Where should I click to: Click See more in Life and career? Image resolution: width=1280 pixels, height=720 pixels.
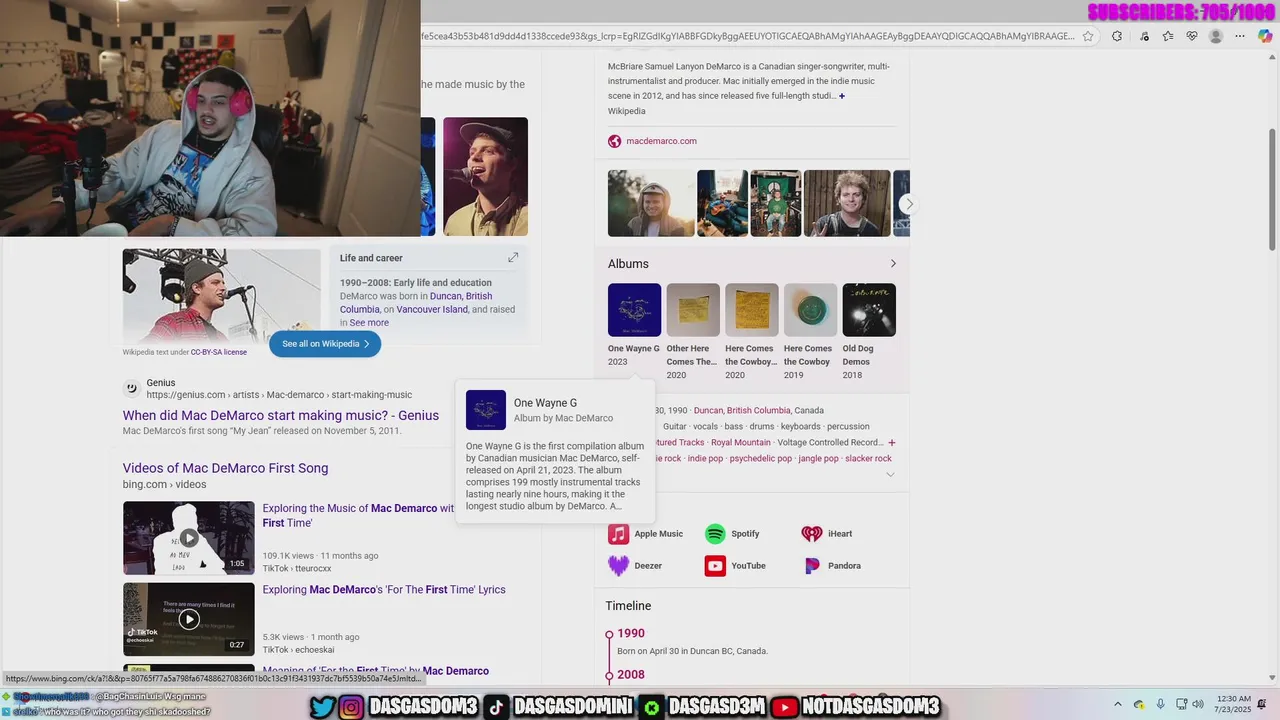point(369,323)
